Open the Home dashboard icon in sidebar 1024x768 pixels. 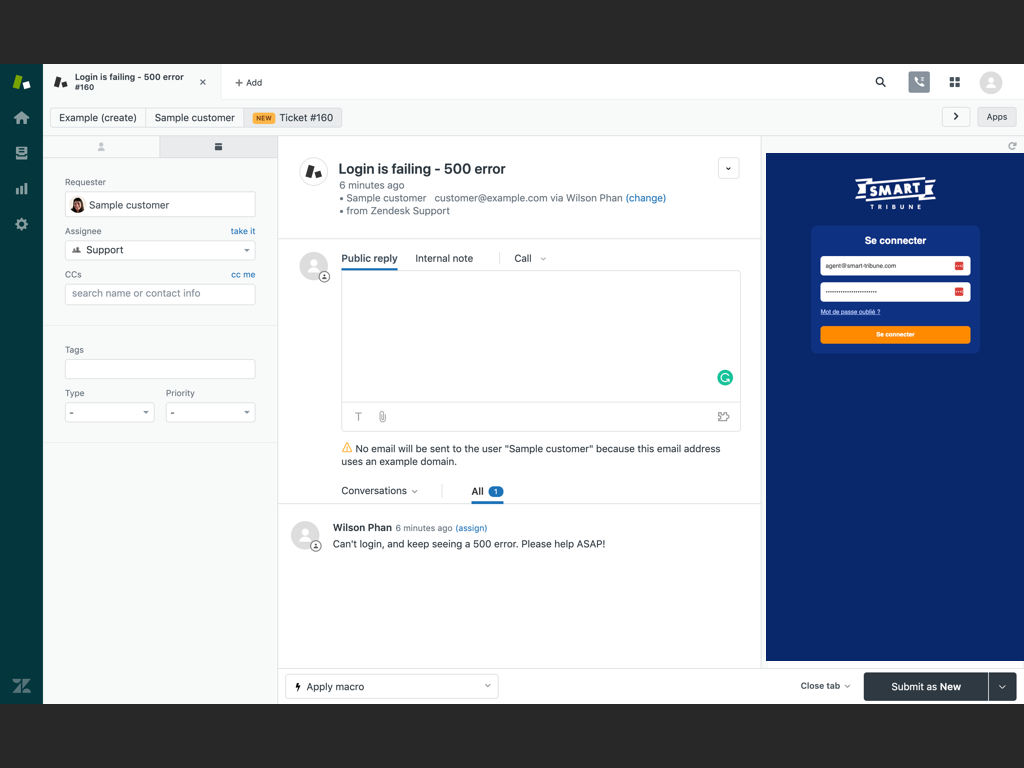click(x=21, y=118)
